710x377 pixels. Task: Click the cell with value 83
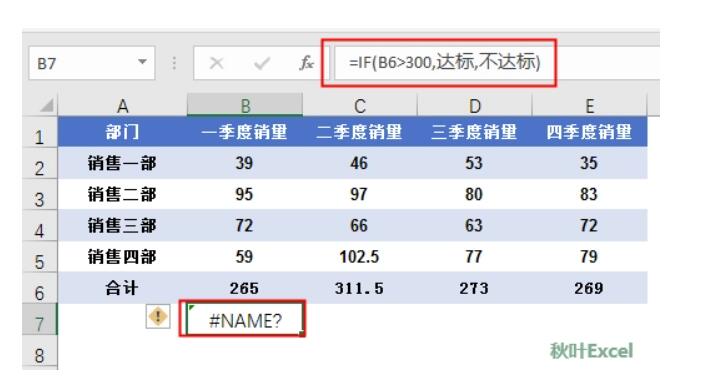pyautogui.click(x=589, y=194)
